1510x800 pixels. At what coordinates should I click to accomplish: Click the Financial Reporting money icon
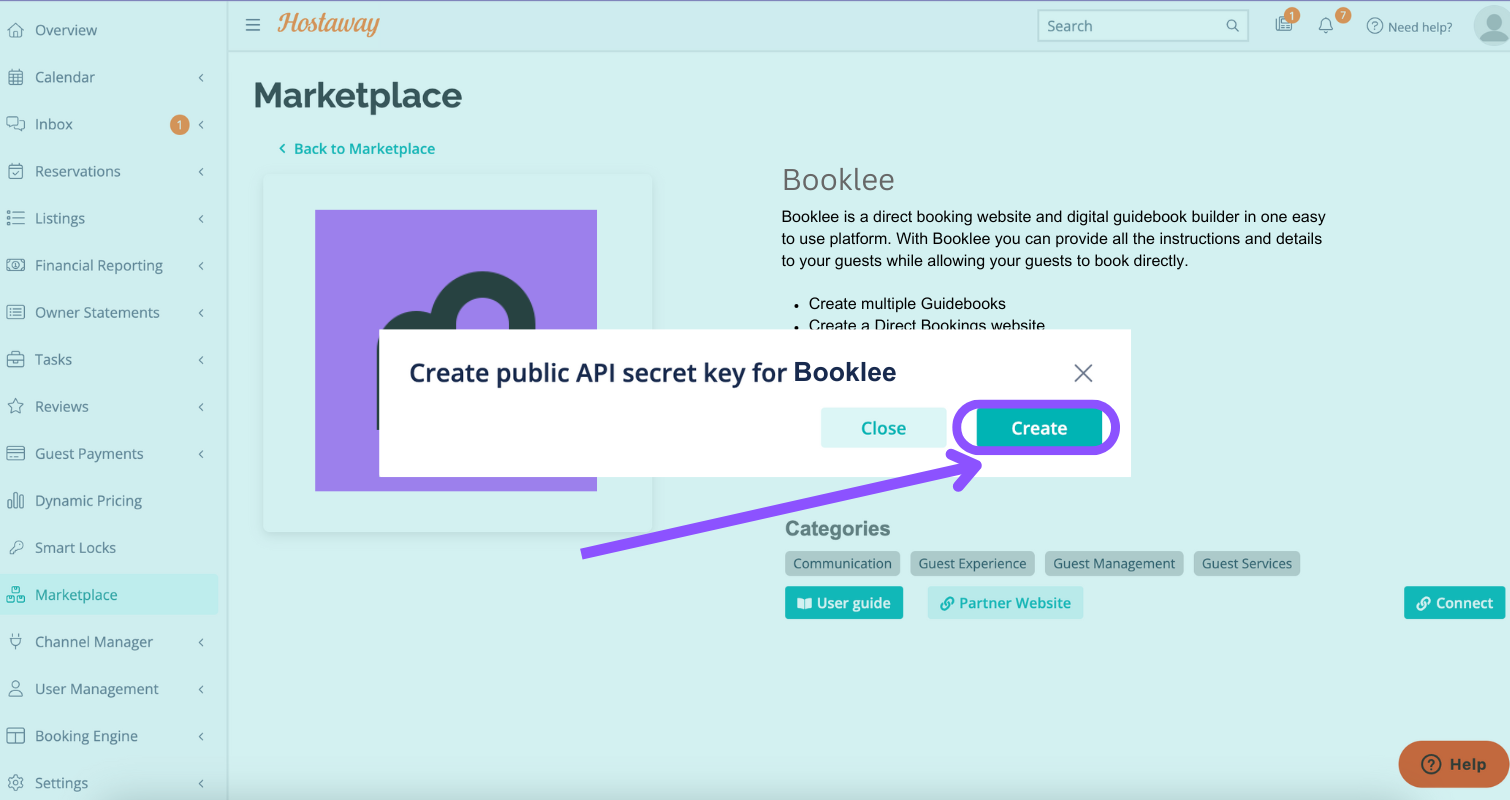coord(15,265)
